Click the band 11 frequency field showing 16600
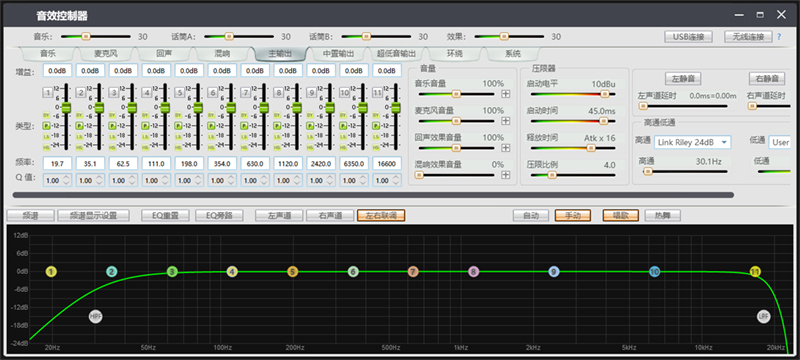This screenshot has width=800, height=360. (387, 164)
